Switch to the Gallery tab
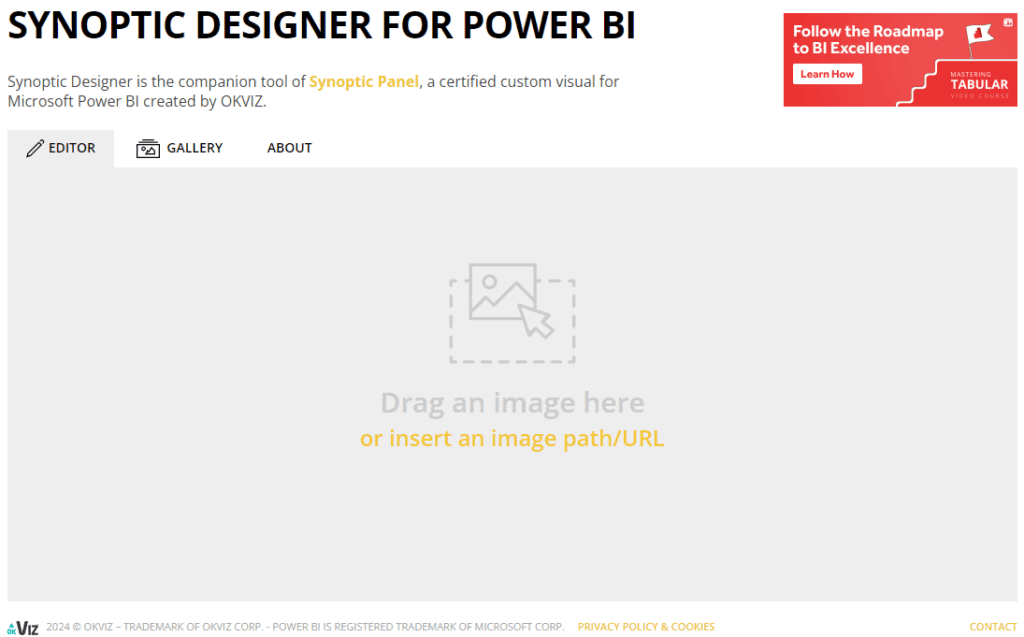 click(x=179, y=148)
